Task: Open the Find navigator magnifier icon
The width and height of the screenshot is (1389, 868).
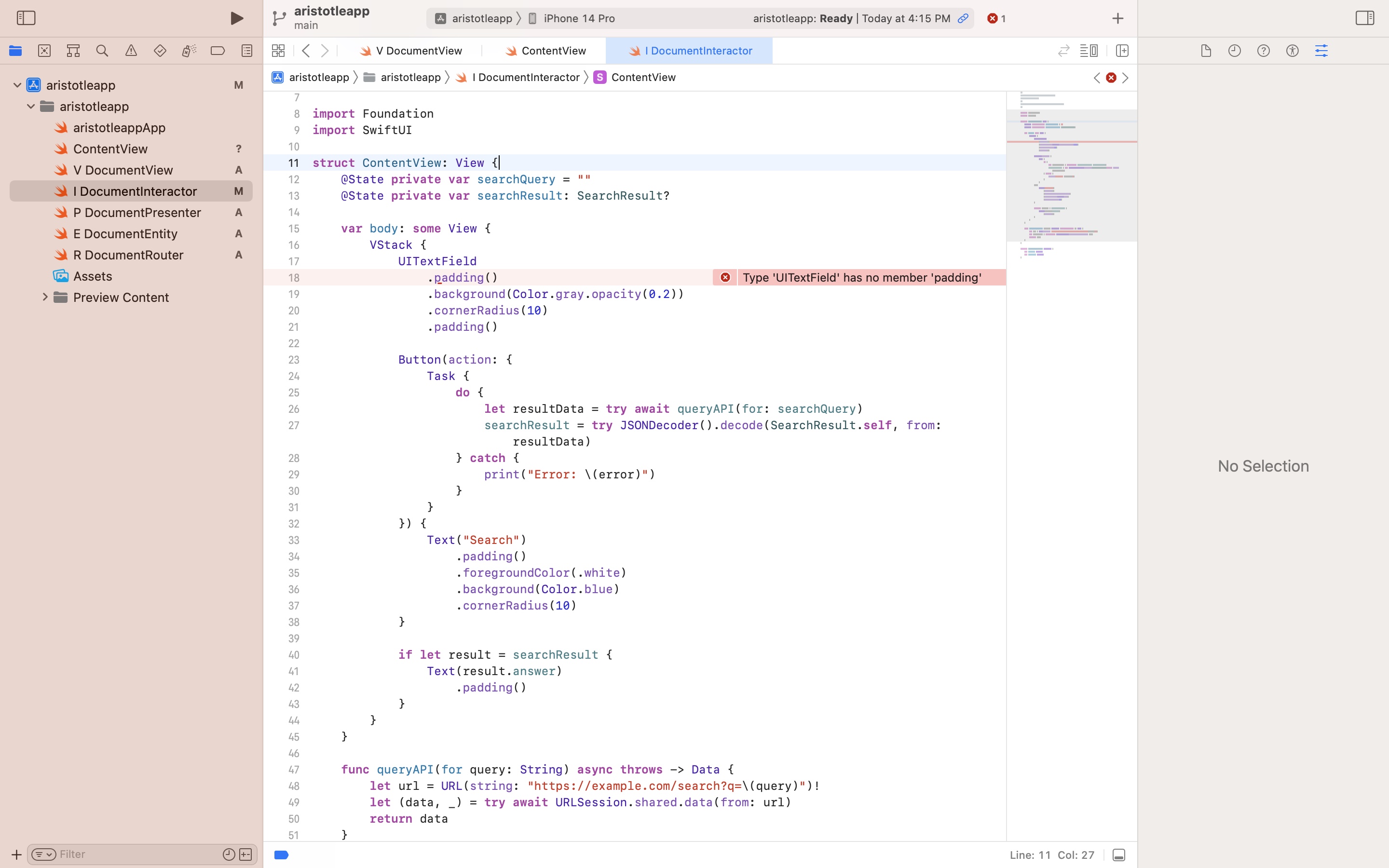Action: coord(102,51)
